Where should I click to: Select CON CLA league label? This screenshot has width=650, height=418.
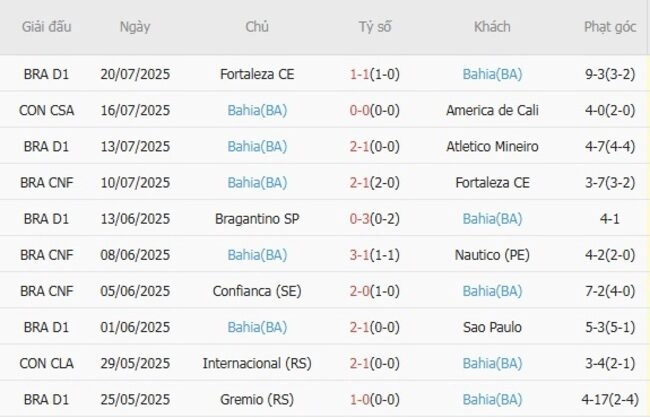click(x=46, y=363)
